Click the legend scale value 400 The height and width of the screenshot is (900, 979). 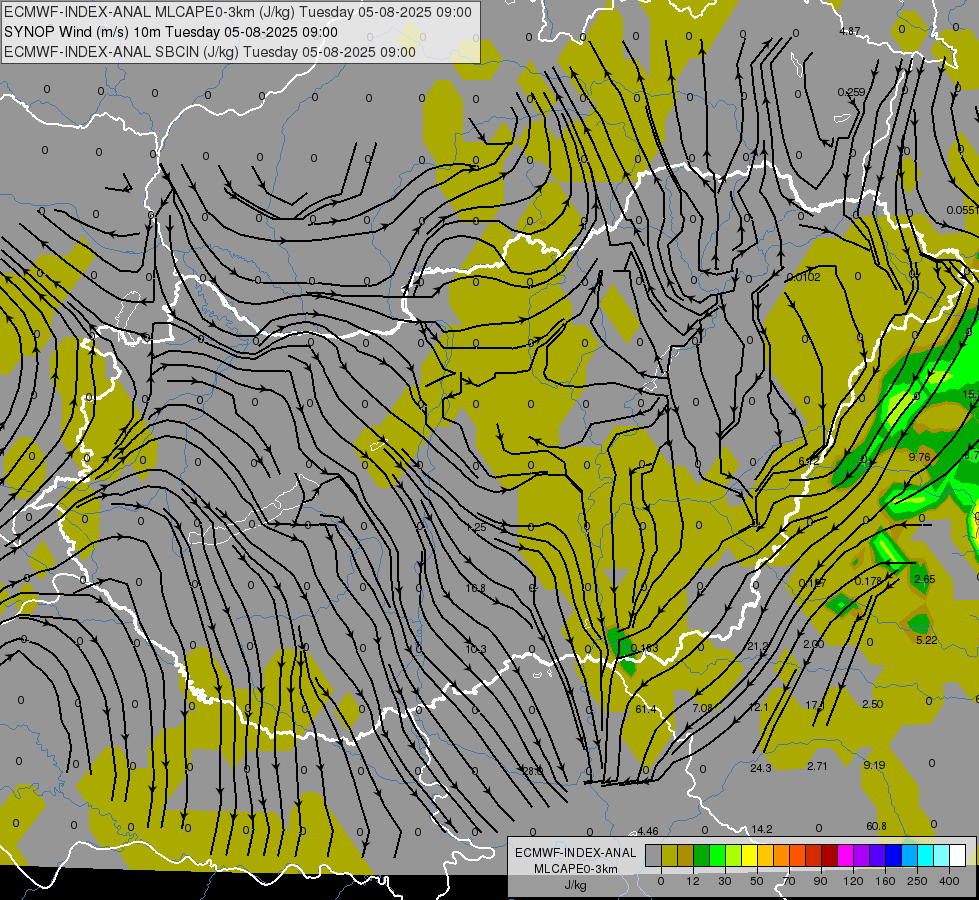949,881
